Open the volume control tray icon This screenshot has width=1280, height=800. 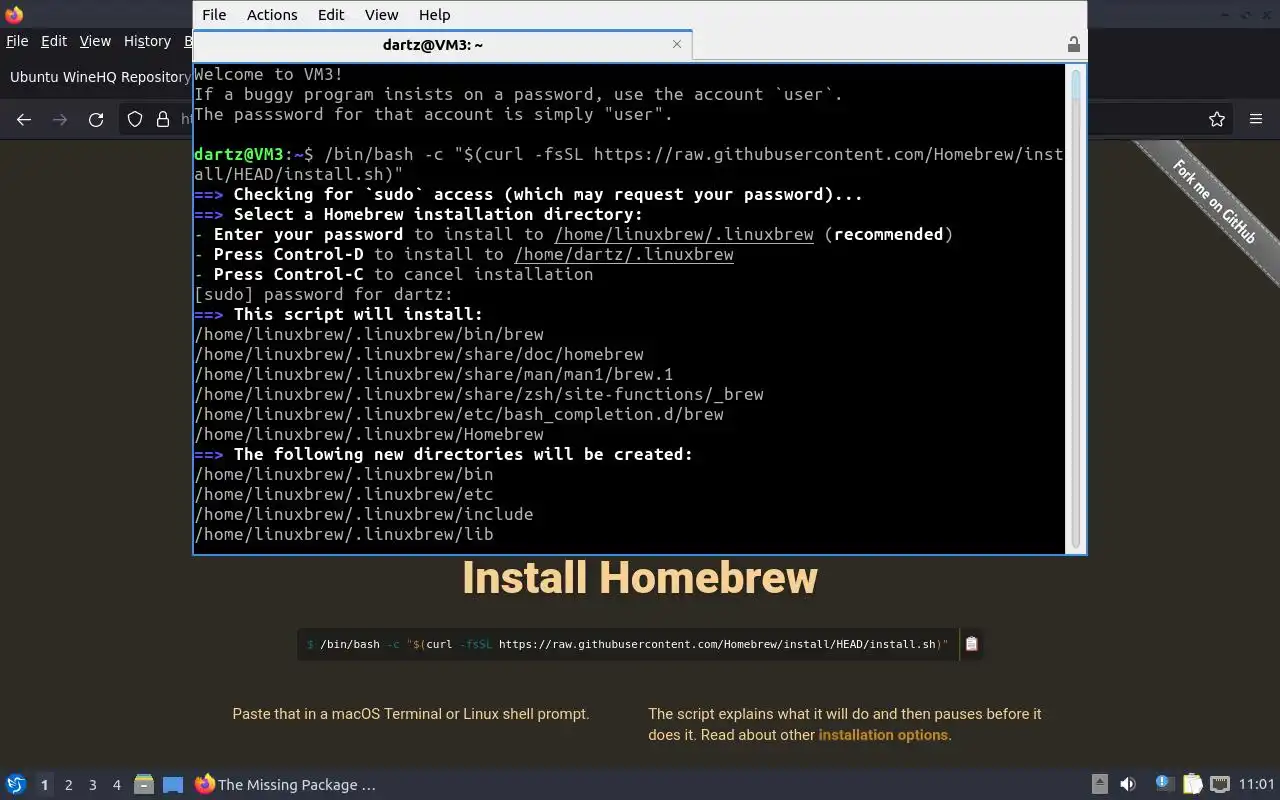tap(1128, 785)
